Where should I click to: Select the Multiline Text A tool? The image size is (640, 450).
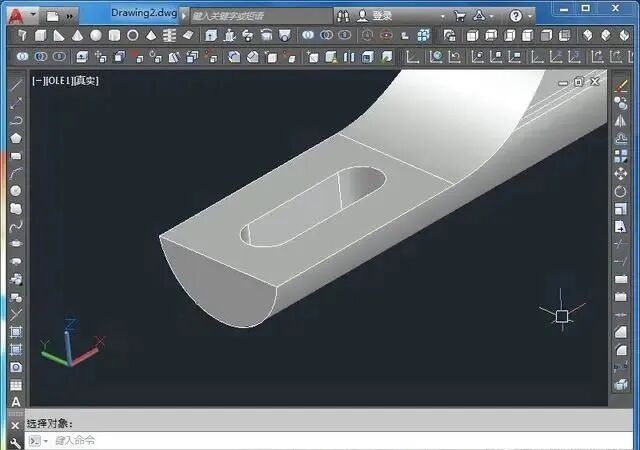pos(16,402)
